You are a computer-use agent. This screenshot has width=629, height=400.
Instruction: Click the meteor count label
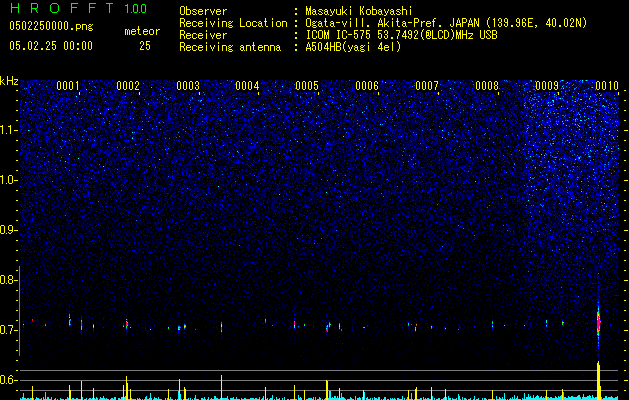(142, 31)
